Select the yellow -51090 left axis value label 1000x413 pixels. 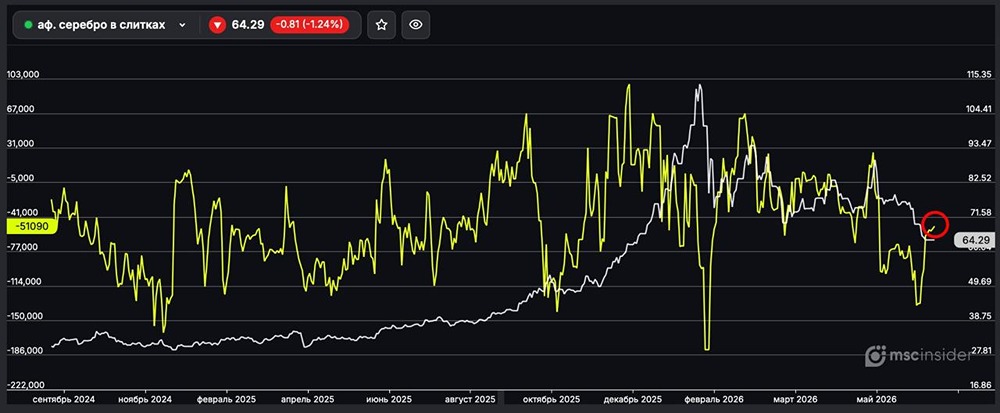coord(31,226)
